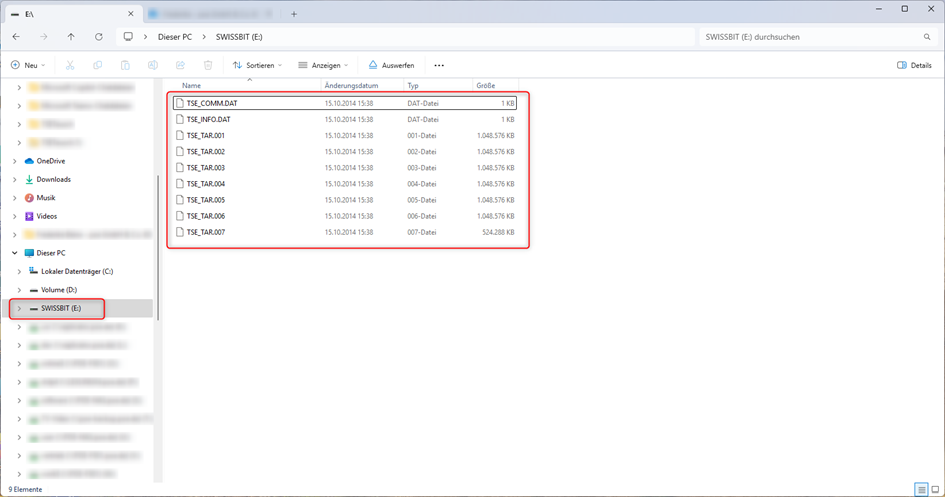945x497 pixels.
Task: Open a new tab with plus icon
Action: 294,14
